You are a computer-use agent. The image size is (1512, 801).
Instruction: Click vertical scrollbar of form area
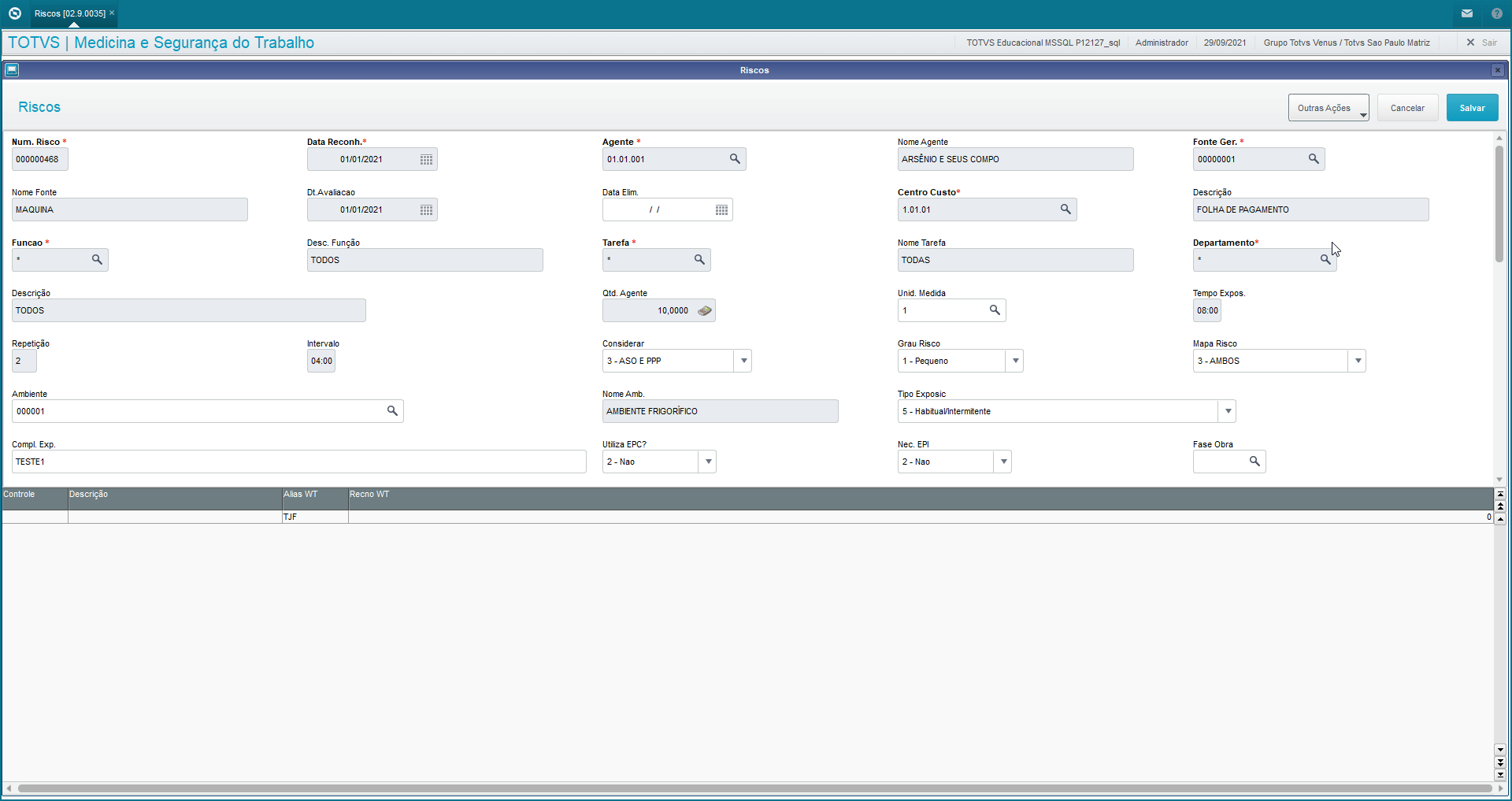[x=1499, y=203]
